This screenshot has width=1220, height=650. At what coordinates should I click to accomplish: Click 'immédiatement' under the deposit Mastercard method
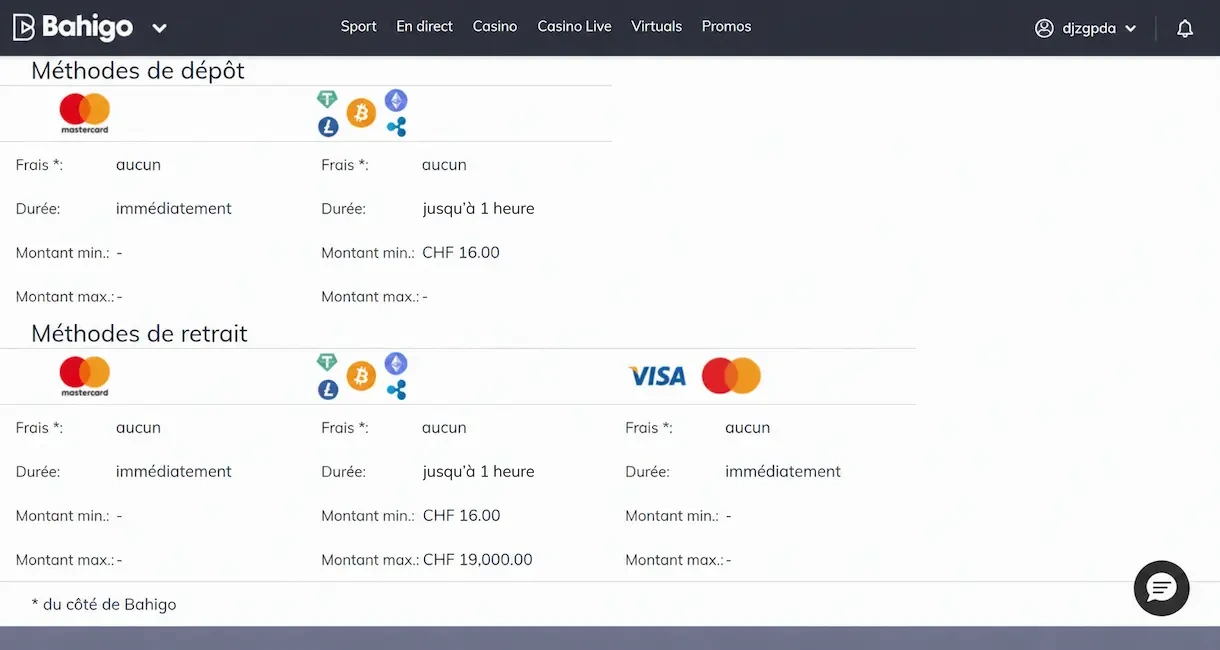coord(174,209)
